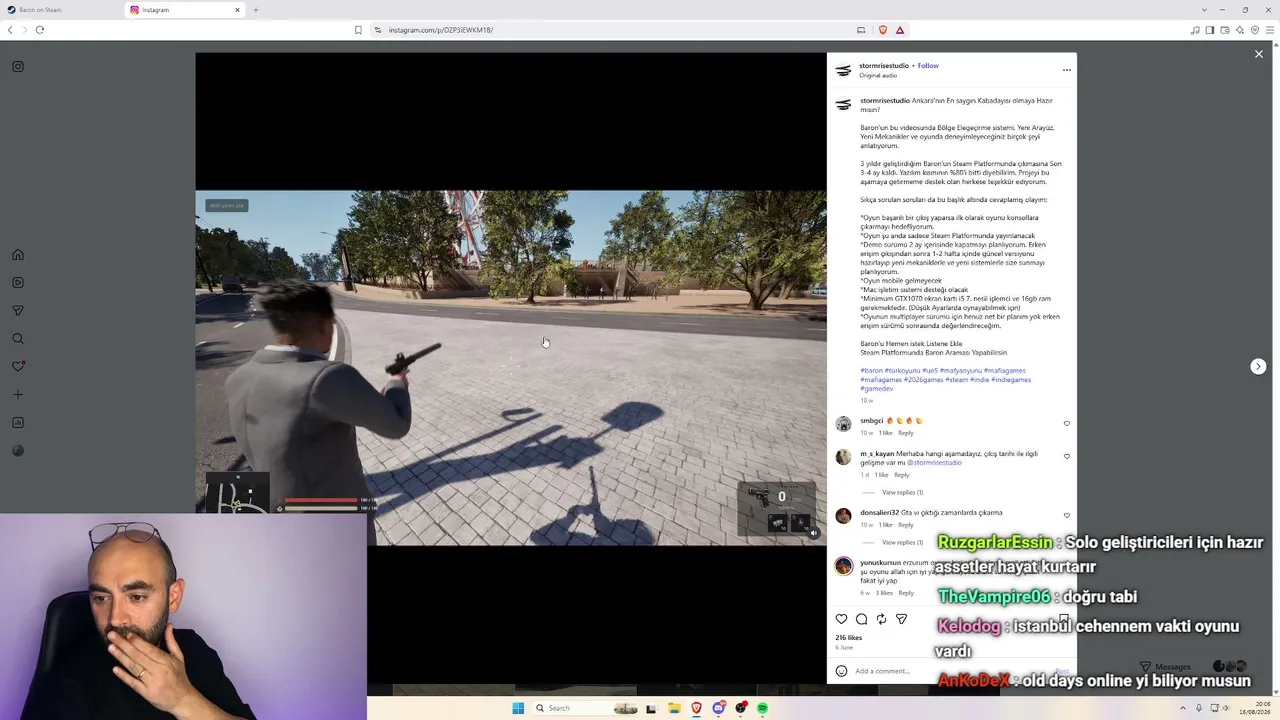Open the Brave Playlist music icon
This screenshot has height=720, width=1280.
click(x=1195, y=30)
